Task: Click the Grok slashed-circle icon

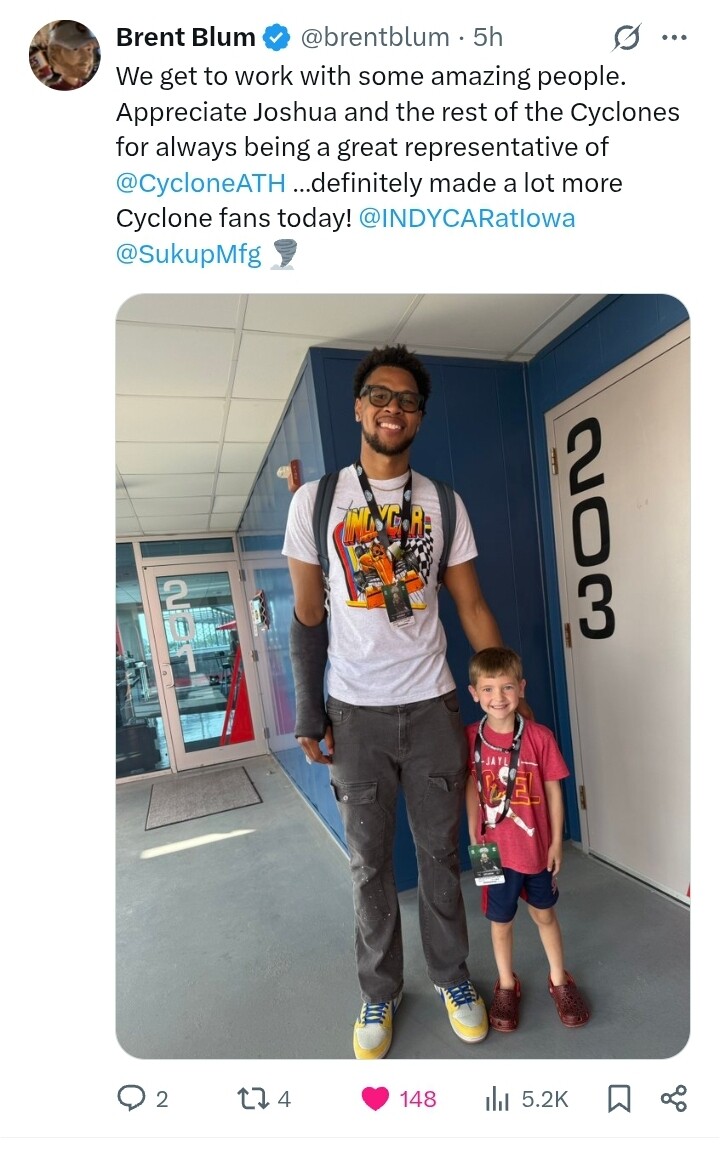Action: 627,37
